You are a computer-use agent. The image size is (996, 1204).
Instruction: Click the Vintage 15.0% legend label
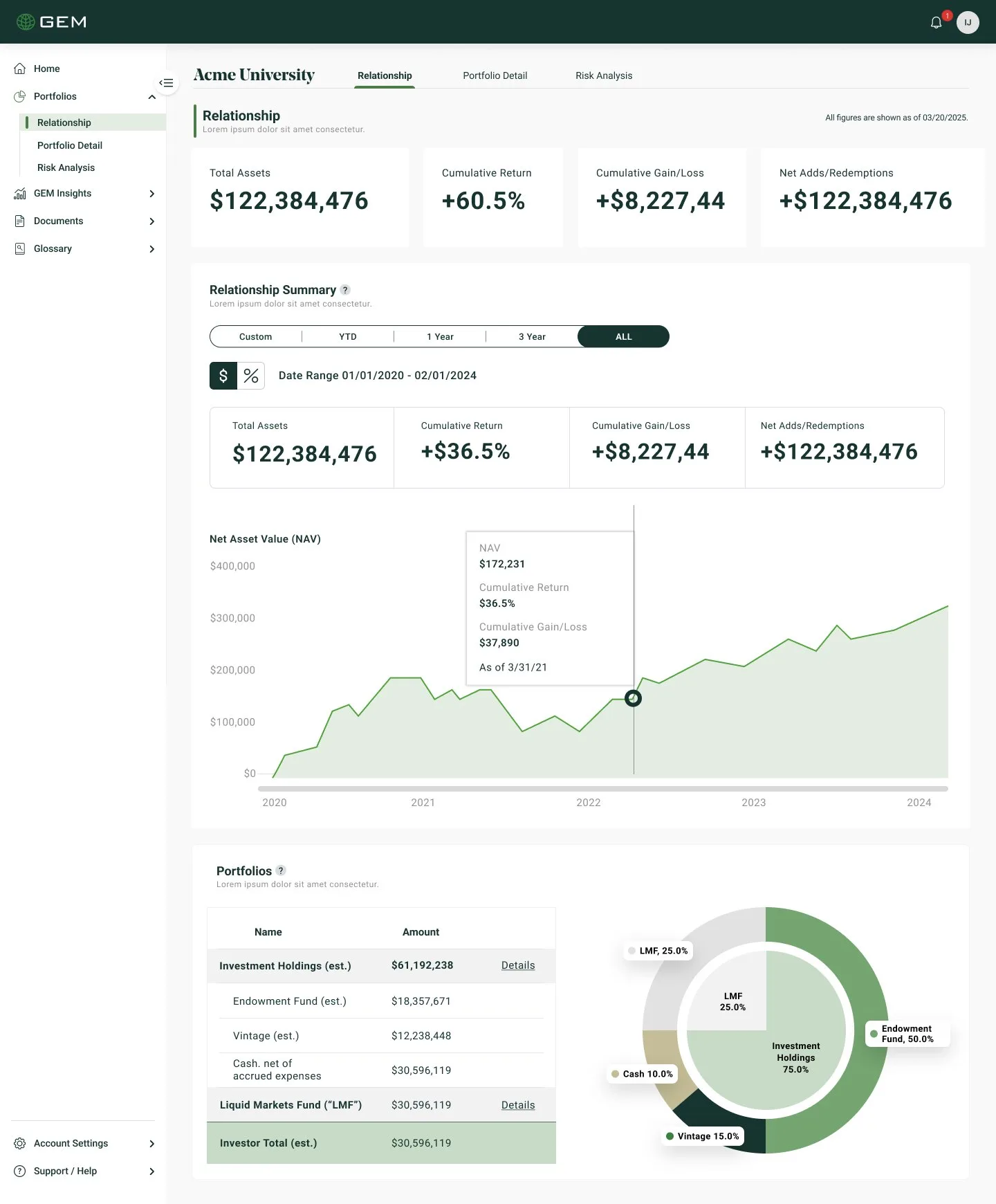pyautogui.click(x=702, y=1136)
